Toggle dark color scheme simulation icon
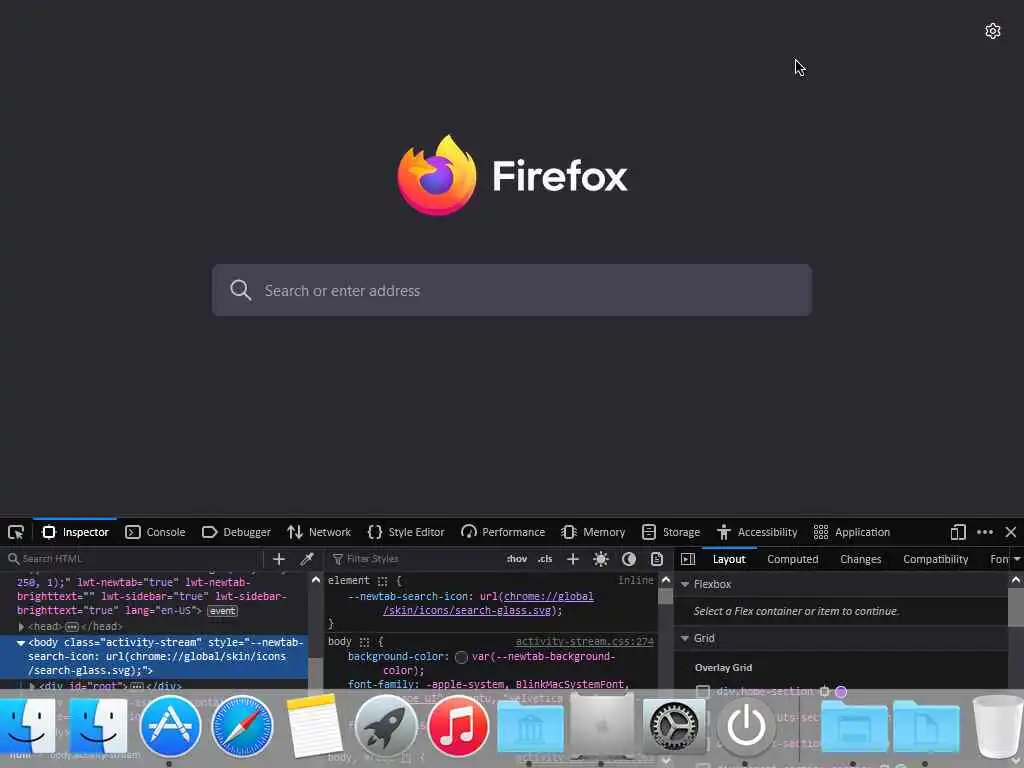Screen dimensions: 1024x768 (x=629, y=559)
